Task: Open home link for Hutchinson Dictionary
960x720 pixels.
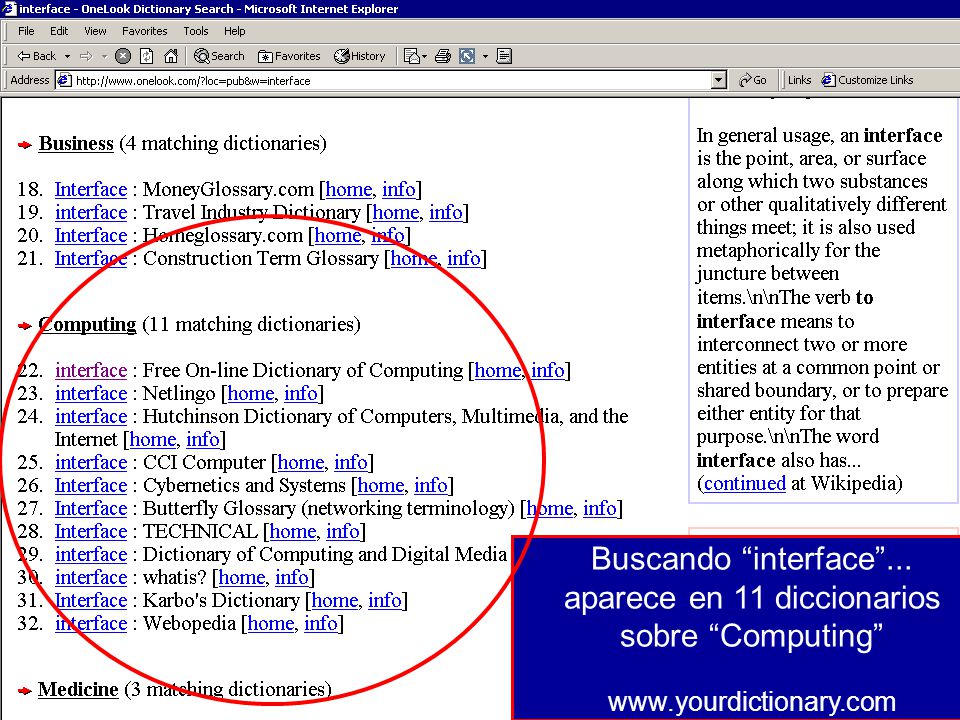Action: click(153, 440)
